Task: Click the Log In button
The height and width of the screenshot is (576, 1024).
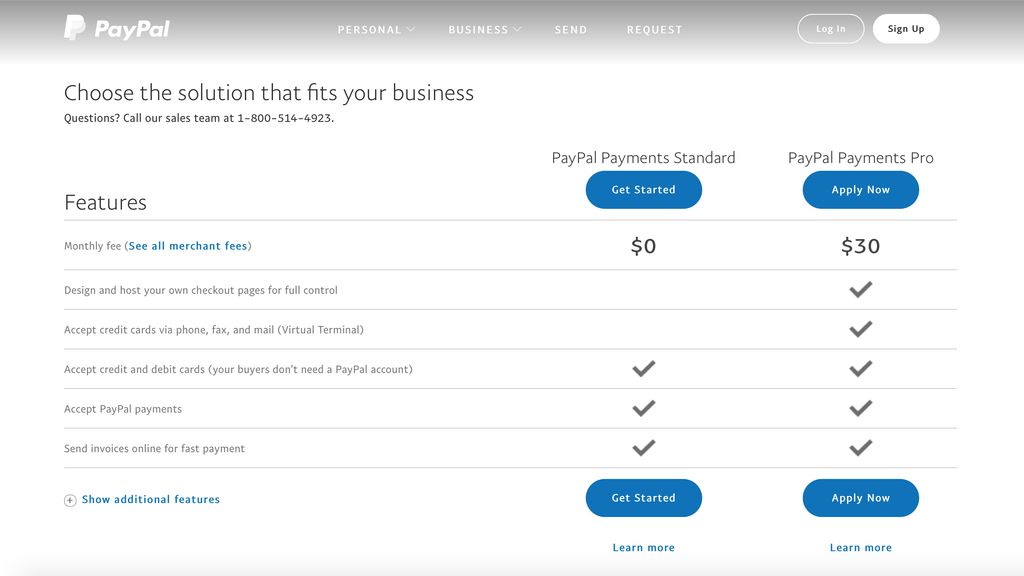Action: click(x=830, y=28)
